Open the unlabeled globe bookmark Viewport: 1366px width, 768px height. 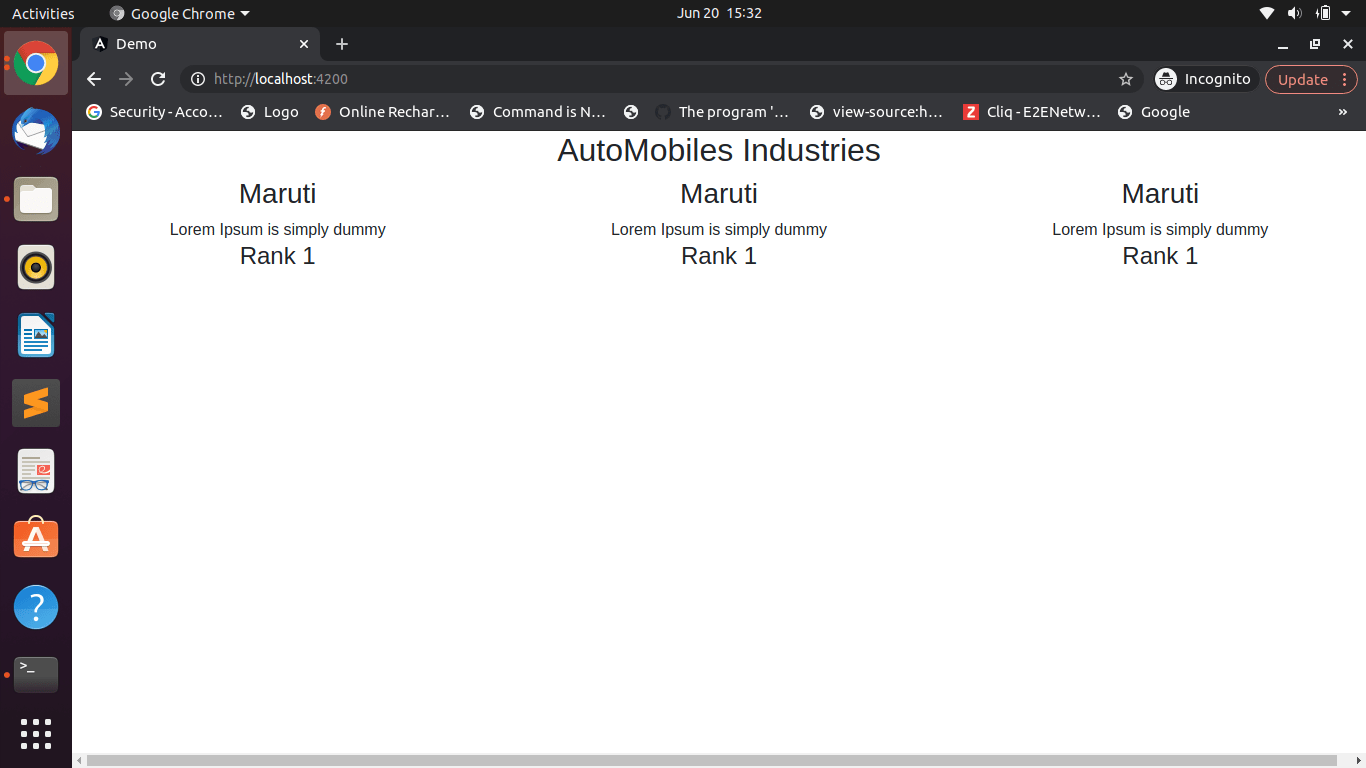tap(631, 112)
